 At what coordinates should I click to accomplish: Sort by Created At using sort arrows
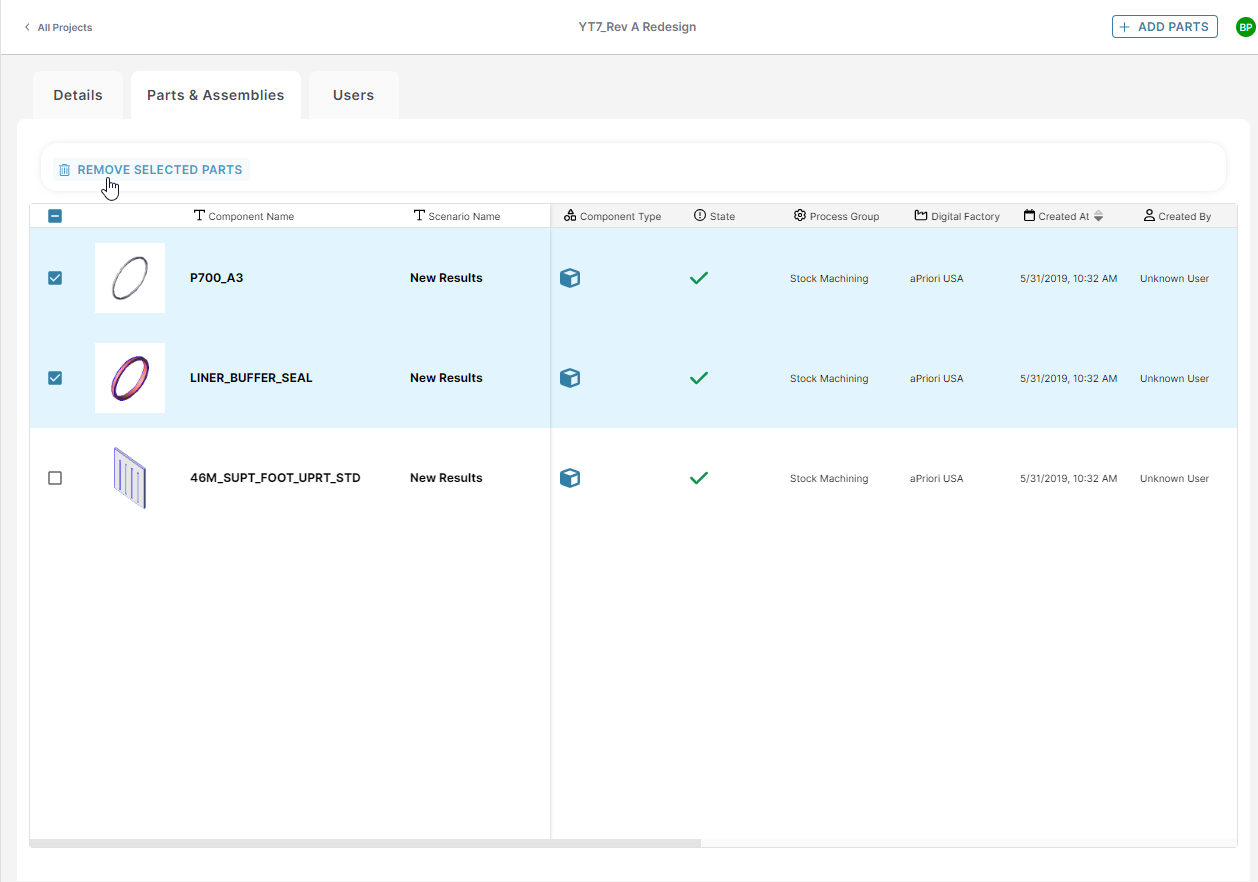click(1098, 216)
